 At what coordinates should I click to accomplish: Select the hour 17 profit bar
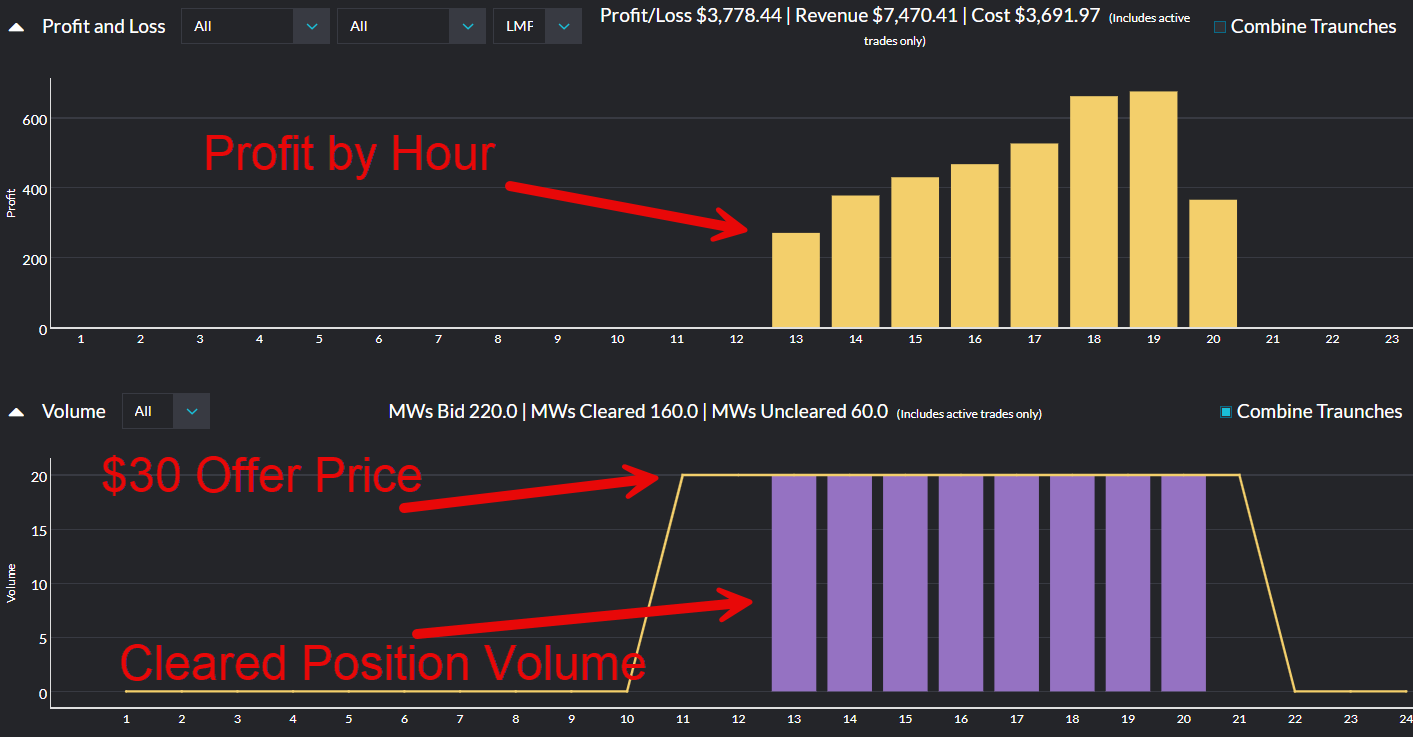(x=1034, y=235)
